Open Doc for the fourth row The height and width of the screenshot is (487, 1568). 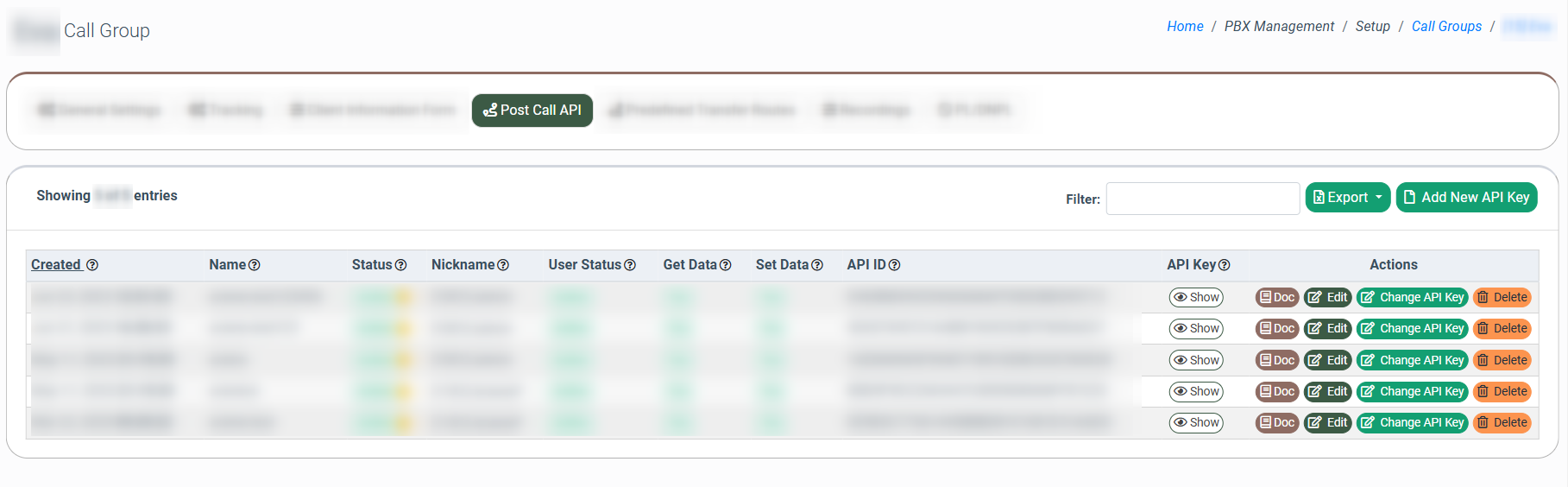[1276, 391]
